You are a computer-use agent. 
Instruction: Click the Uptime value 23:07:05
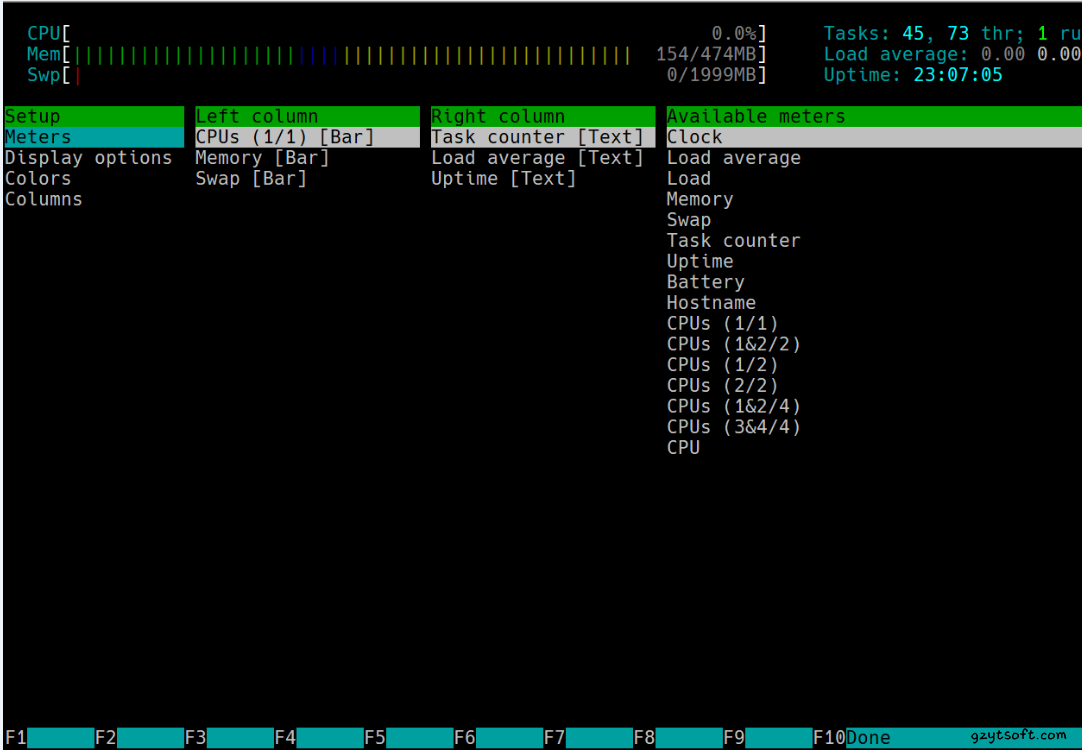(958, 75)
